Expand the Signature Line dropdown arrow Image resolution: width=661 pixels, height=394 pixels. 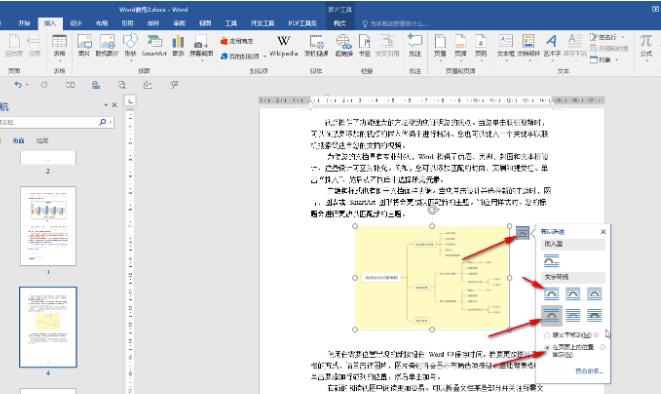coord(622,37)
